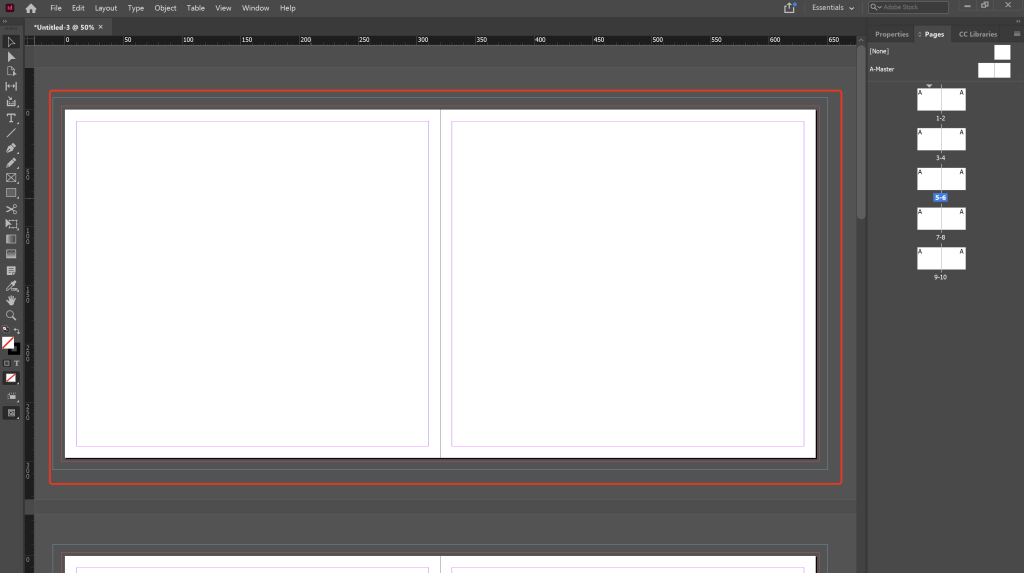Select the 7-8 spread thumbnail
This screenshot has width=1024, height=573.
[941, 218]
